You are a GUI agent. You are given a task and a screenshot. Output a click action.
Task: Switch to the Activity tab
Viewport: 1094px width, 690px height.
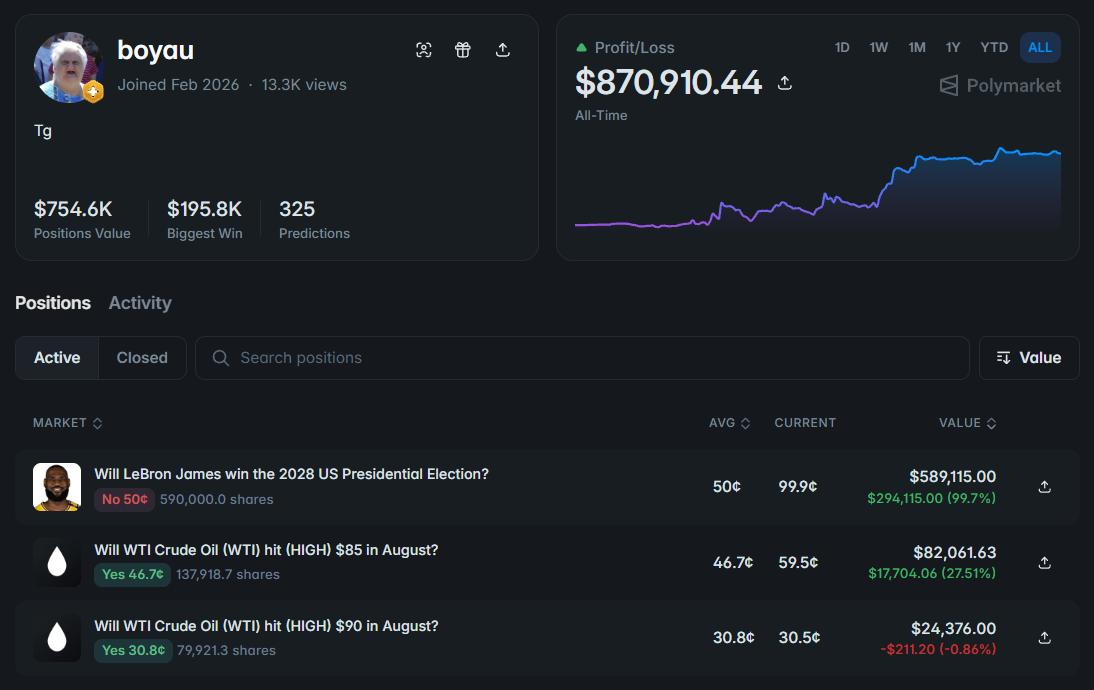click(140, 303)
